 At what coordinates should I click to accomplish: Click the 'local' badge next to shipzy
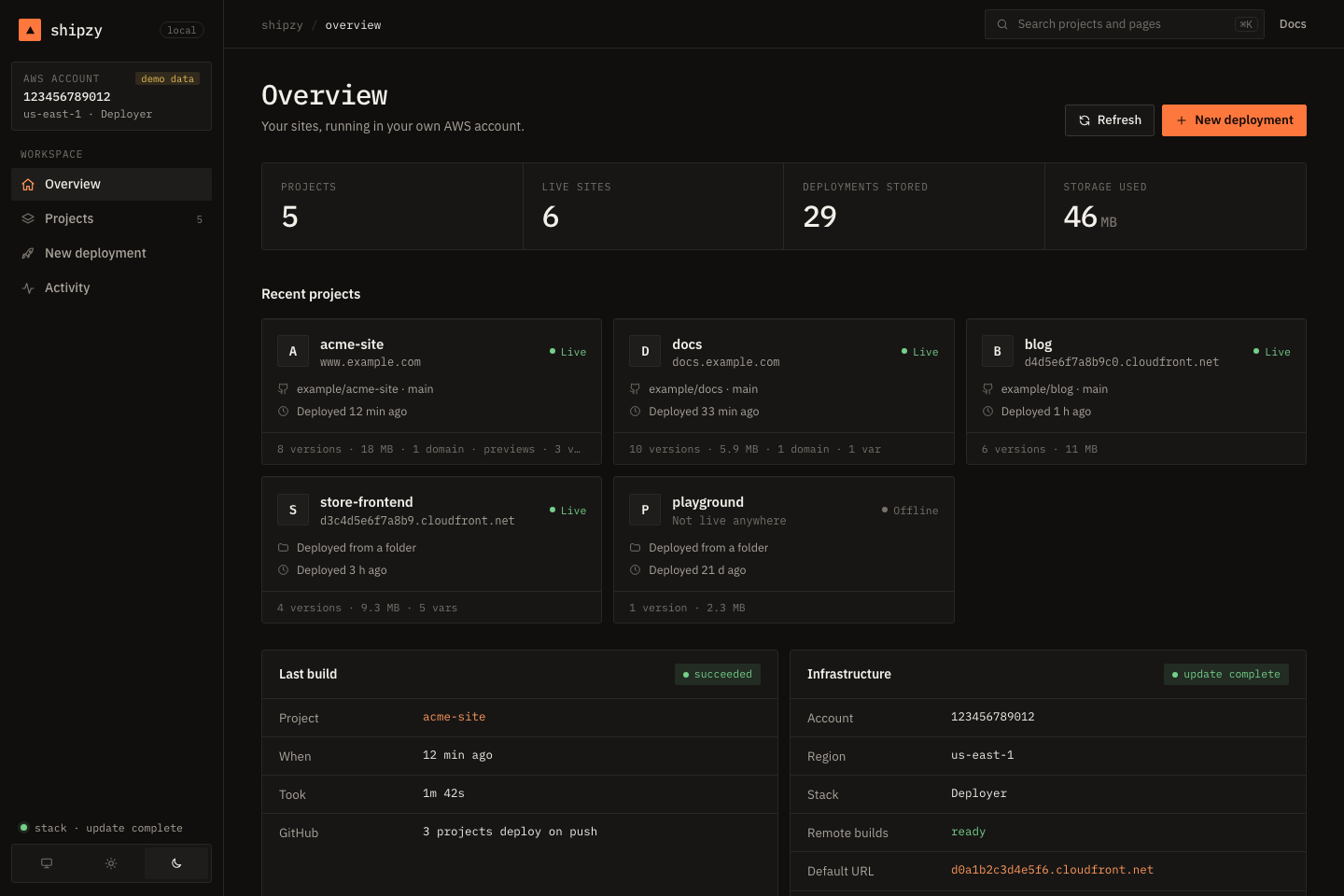coord(182,30)
